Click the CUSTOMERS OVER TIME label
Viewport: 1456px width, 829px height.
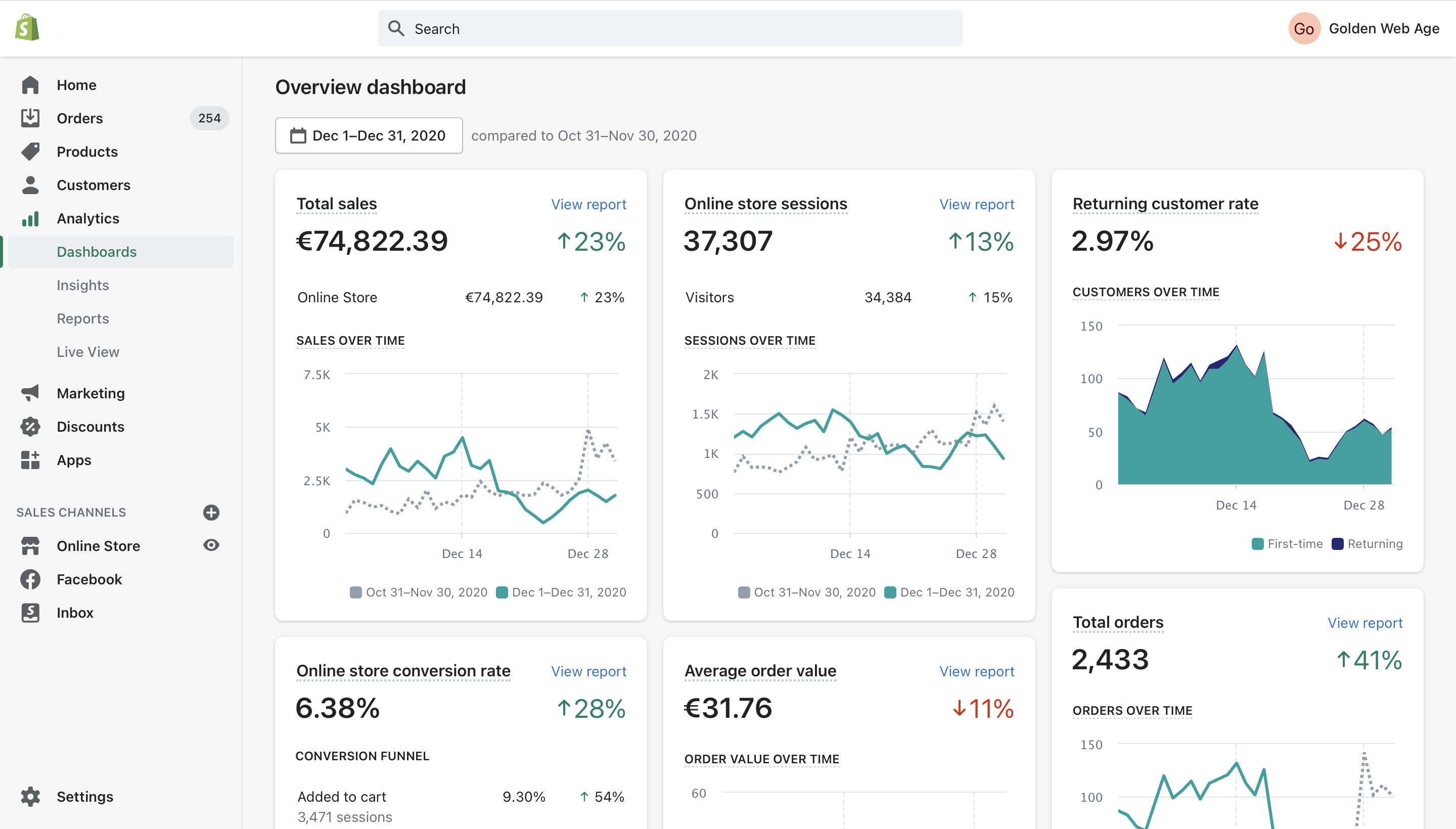pos(1146,292)
